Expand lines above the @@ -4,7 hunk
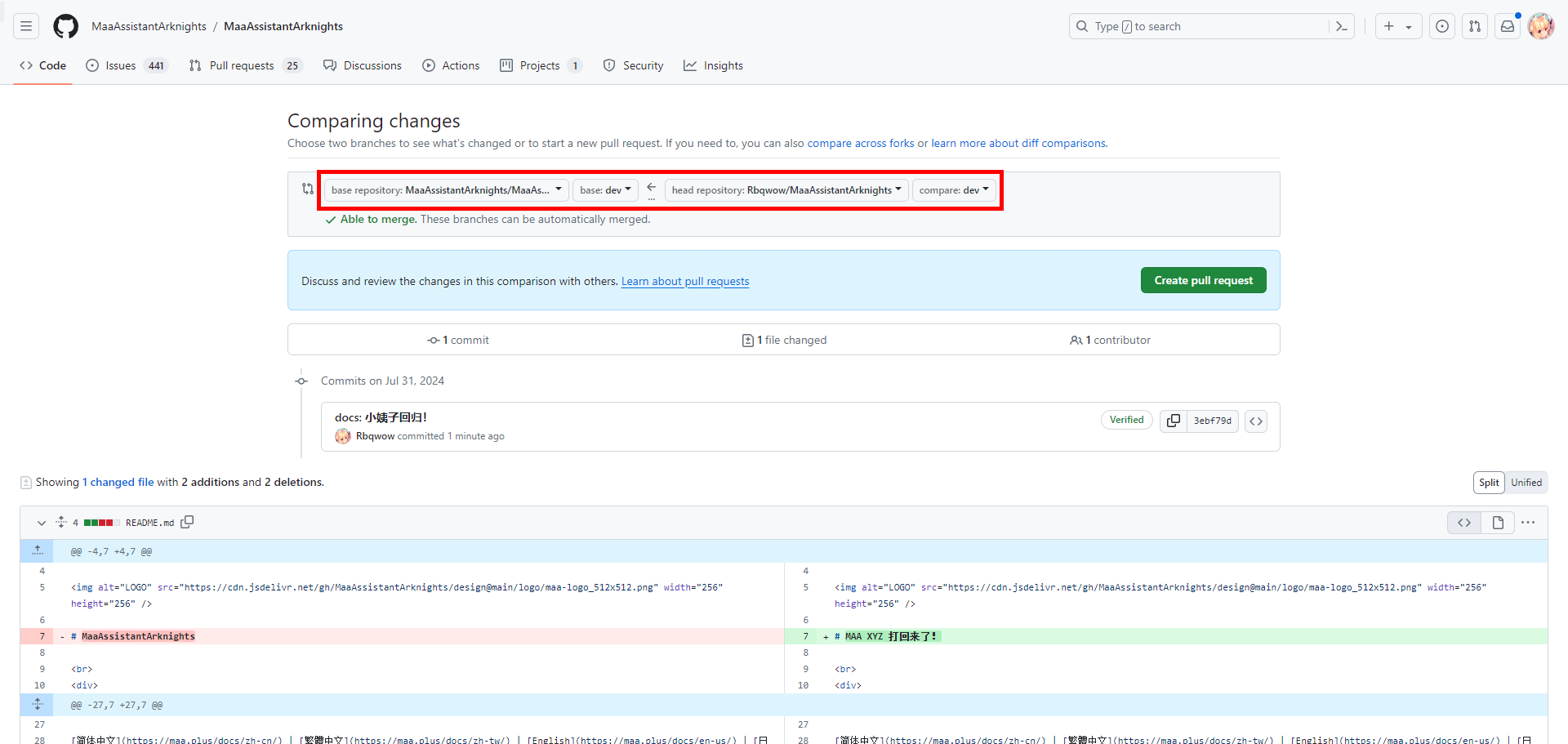Viewport: 1568px width, 744px height. 37,551
